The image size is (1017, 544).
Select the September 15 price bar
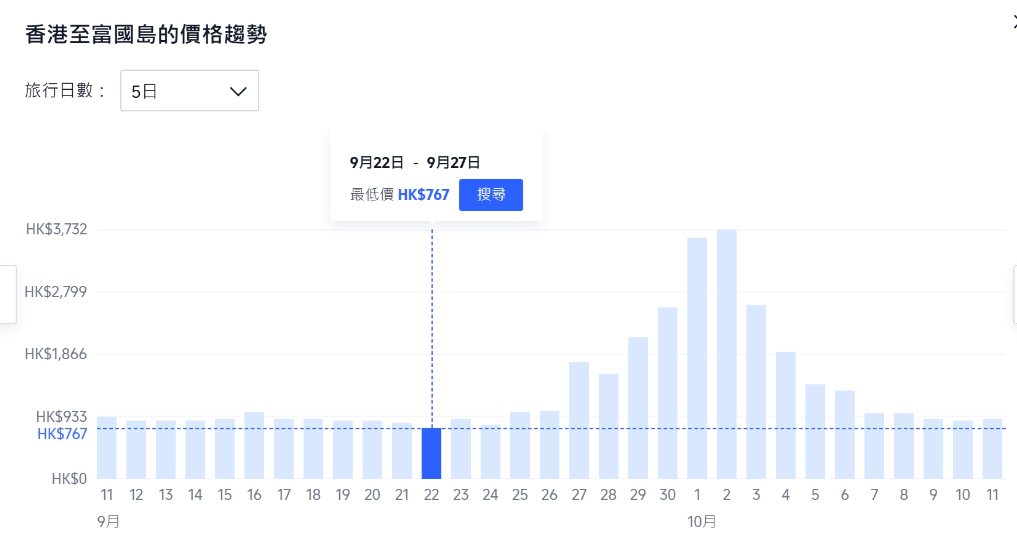pos(225,449)
